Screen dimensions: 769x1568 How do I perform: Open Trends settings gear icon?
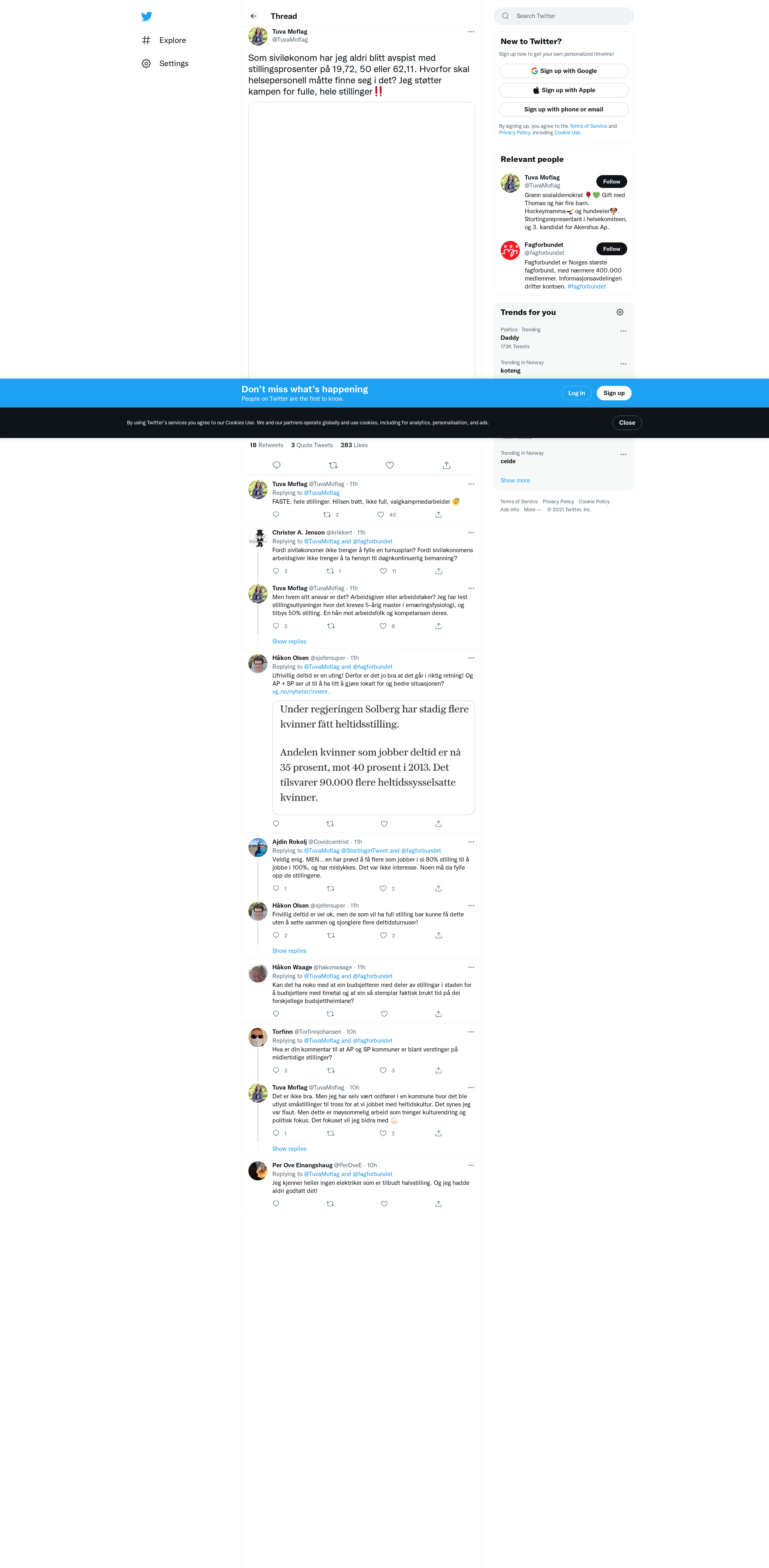tap(620, 312)
